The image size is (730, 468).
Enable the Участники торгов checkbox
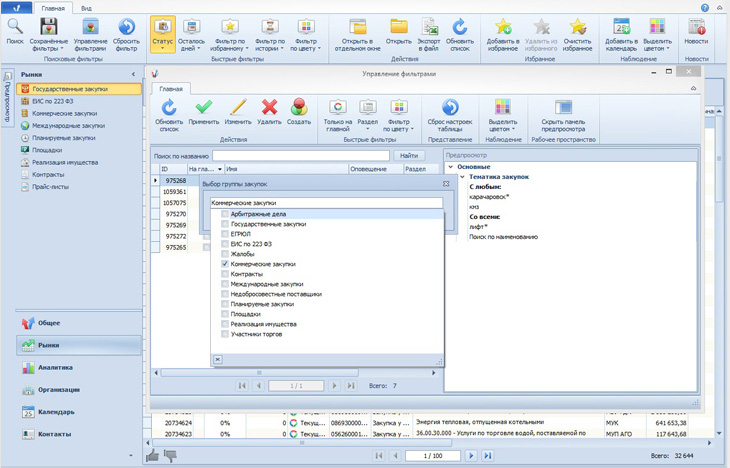click(225, 334)
